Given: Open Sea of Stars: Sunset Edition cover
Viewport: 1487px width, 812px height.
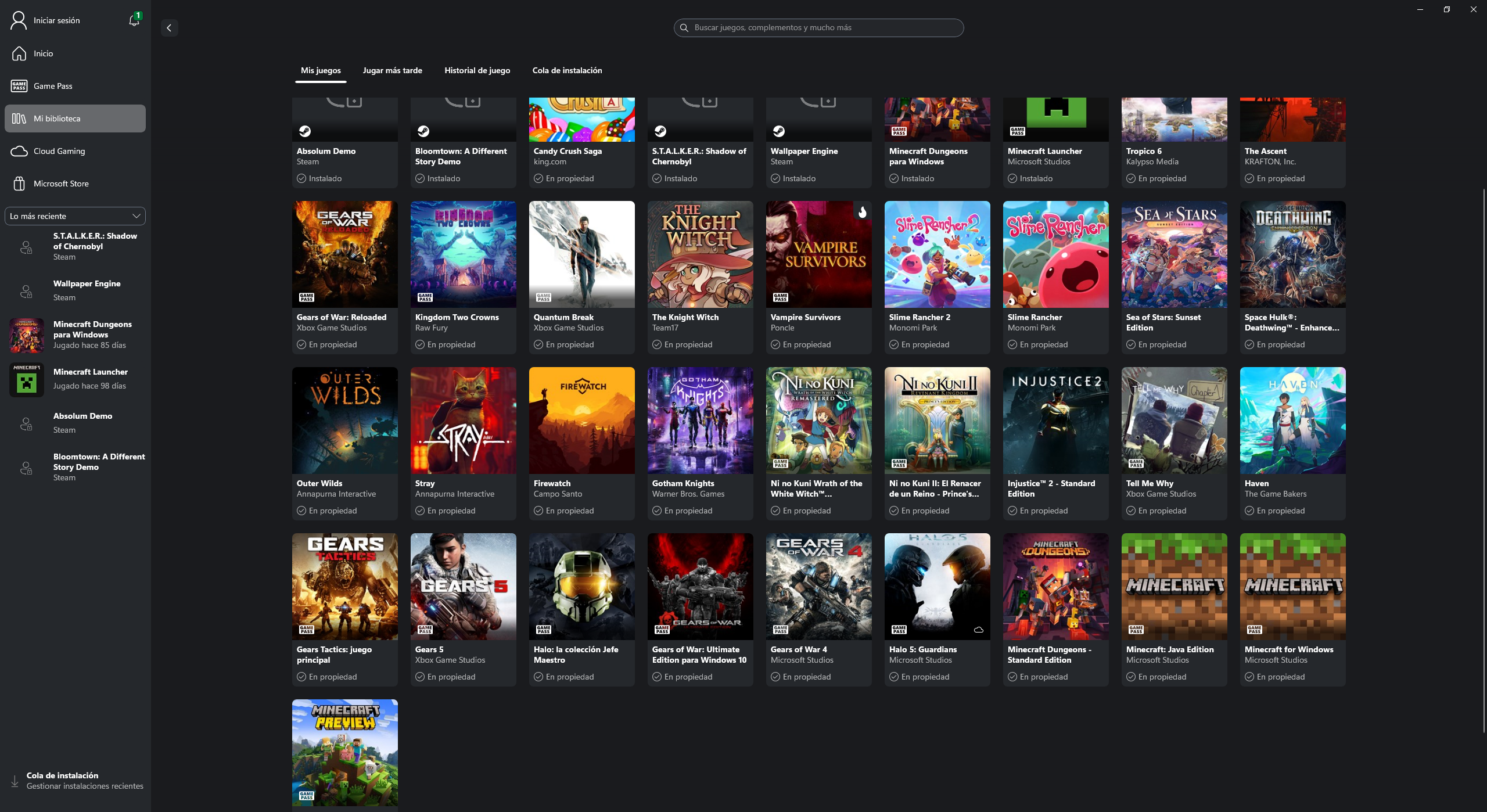Looking at the screenshot, I should (1174, 254).
